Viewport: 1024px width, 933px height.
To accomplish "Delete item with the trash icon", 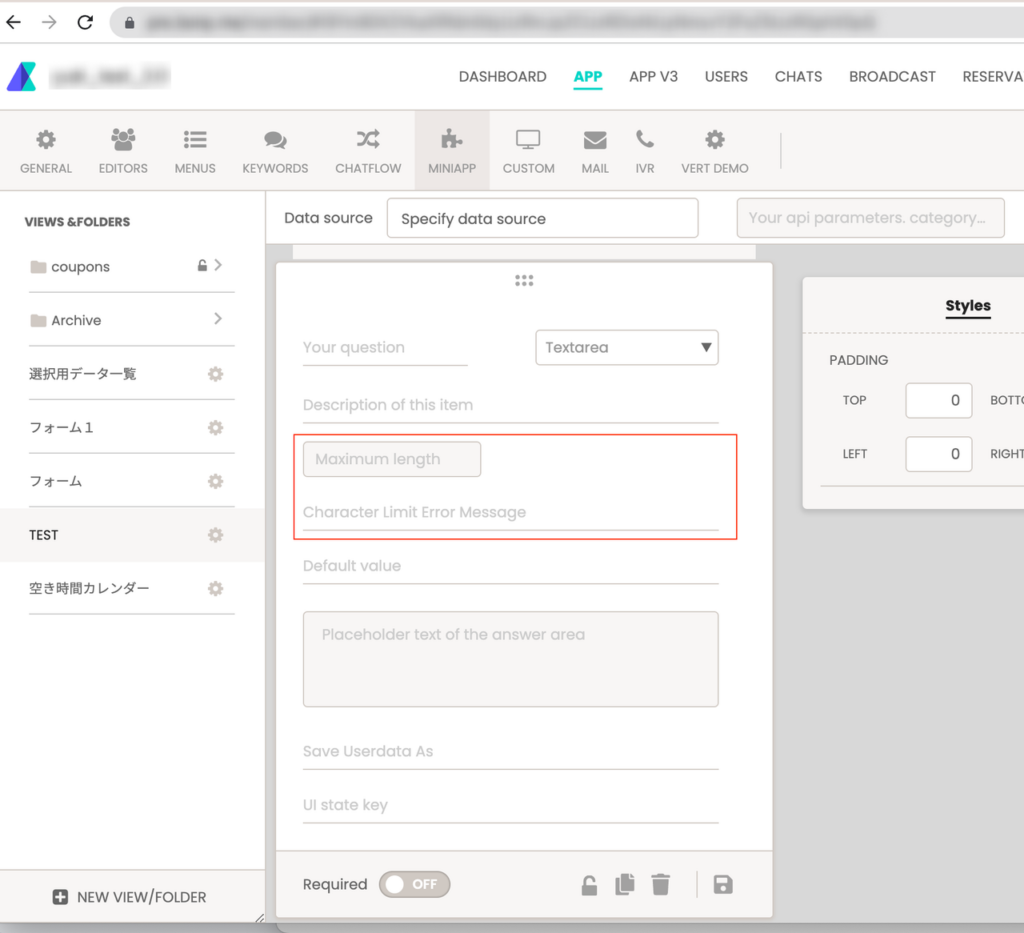I will click(660, 884).
